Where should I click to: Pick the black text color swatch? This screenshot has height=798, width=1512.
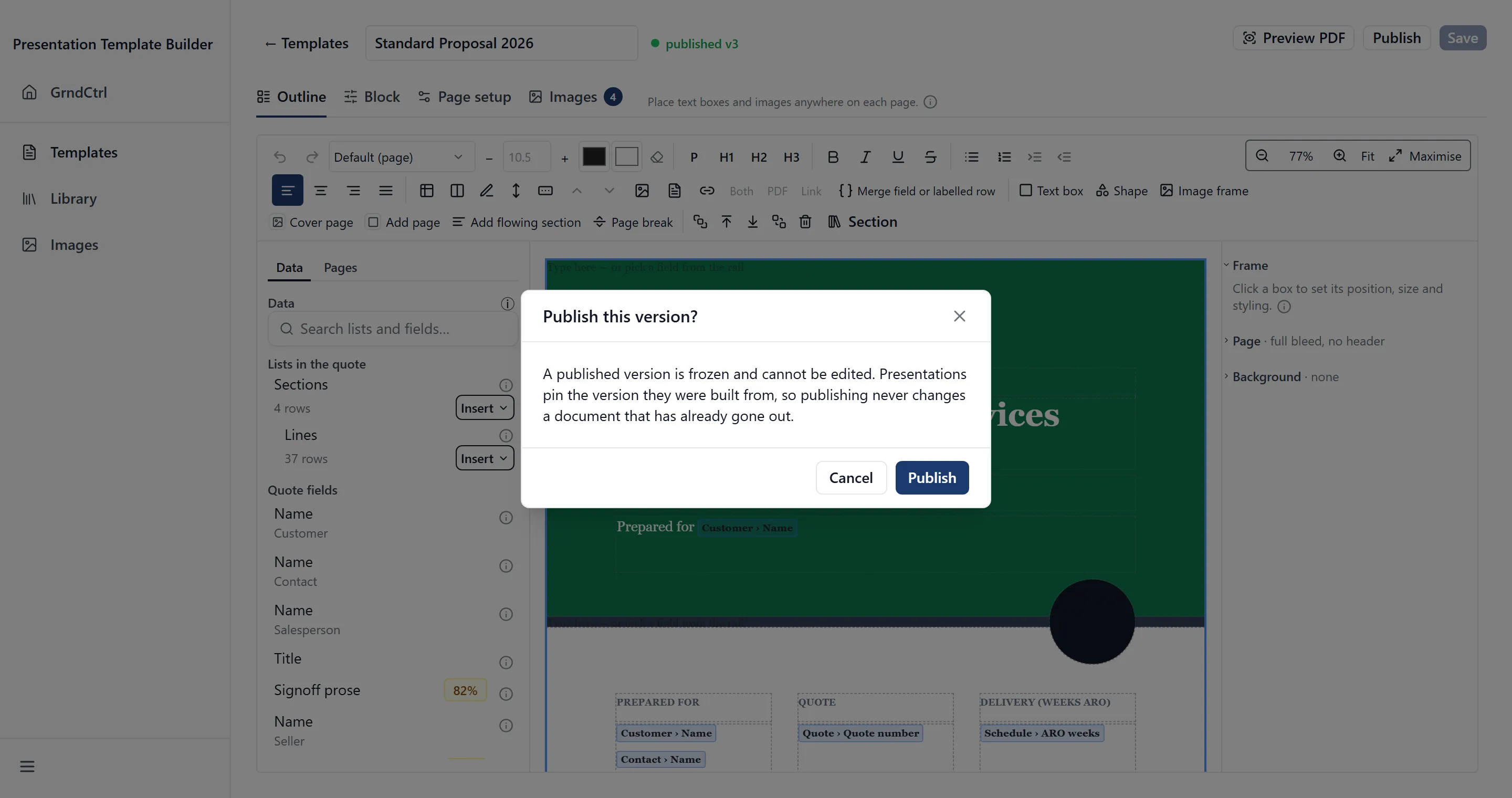[x=594, y=156]
